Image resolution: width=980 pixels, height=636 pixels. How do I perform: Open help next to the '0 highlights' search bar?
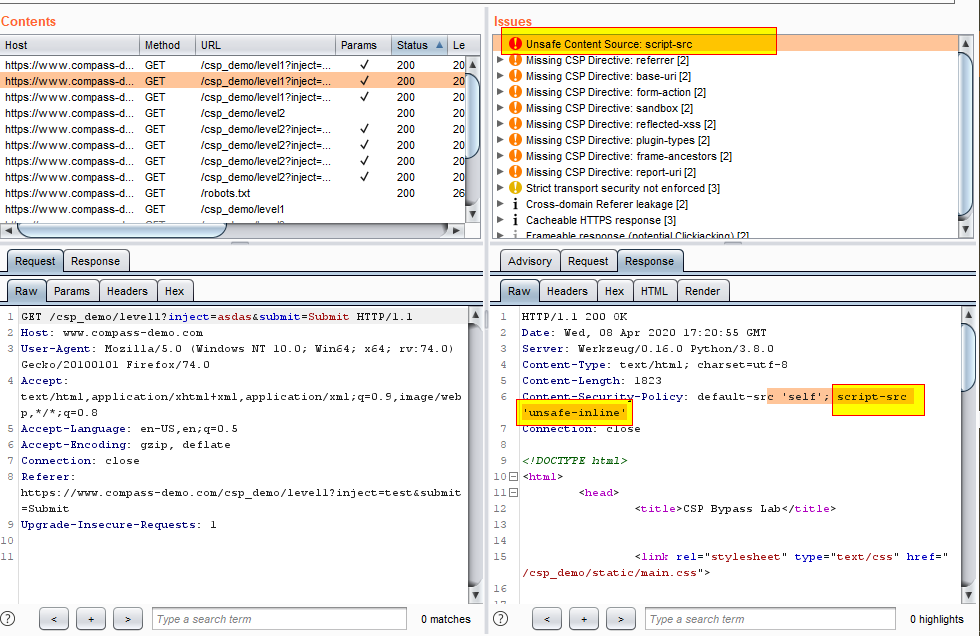(x=501, y=619)
